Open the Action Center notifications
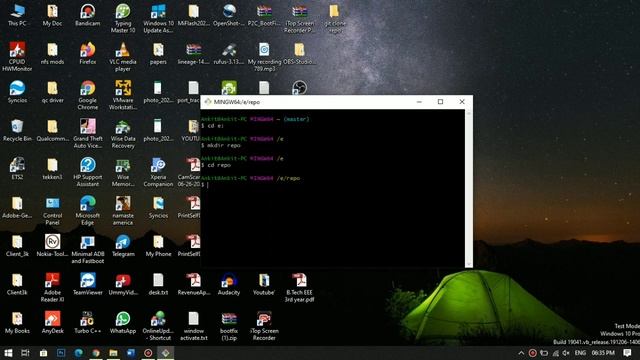640x360 pixels. coord(627,353)
